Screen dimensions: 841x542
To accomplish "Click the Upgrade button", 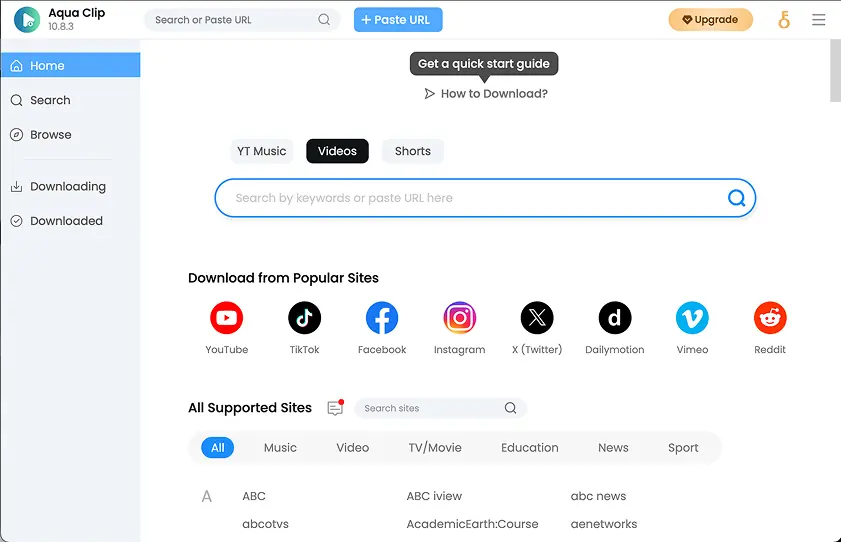I will 711,20.
